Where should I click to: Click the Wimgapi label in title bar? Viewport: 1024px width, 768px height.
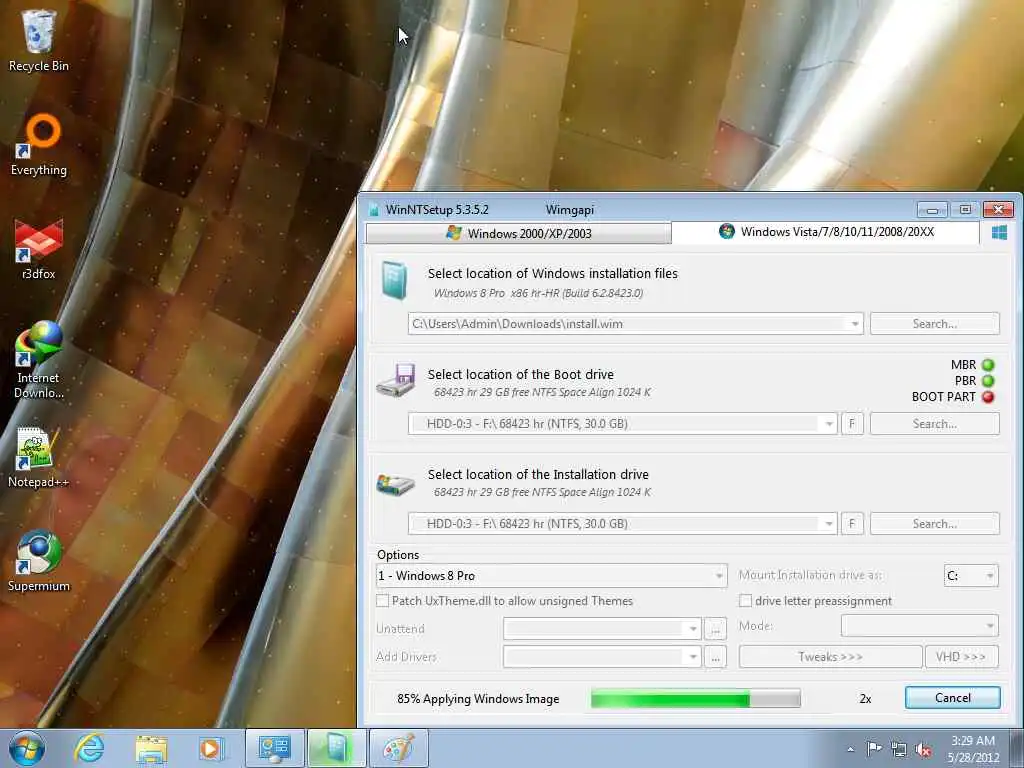[569, 210]
